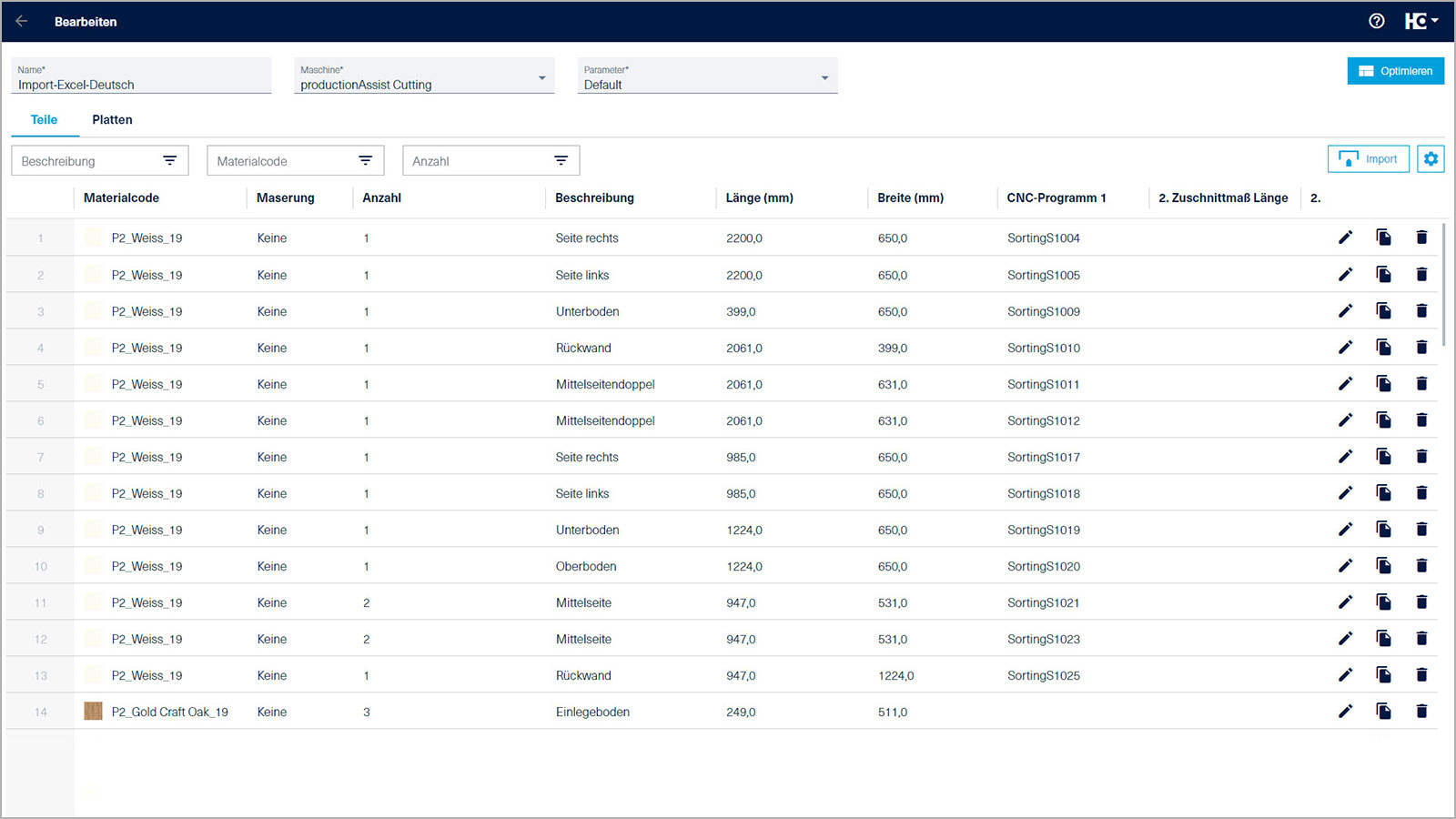
Task: Delete the Einlegeboden row
Action: [x=1421, y=712]
